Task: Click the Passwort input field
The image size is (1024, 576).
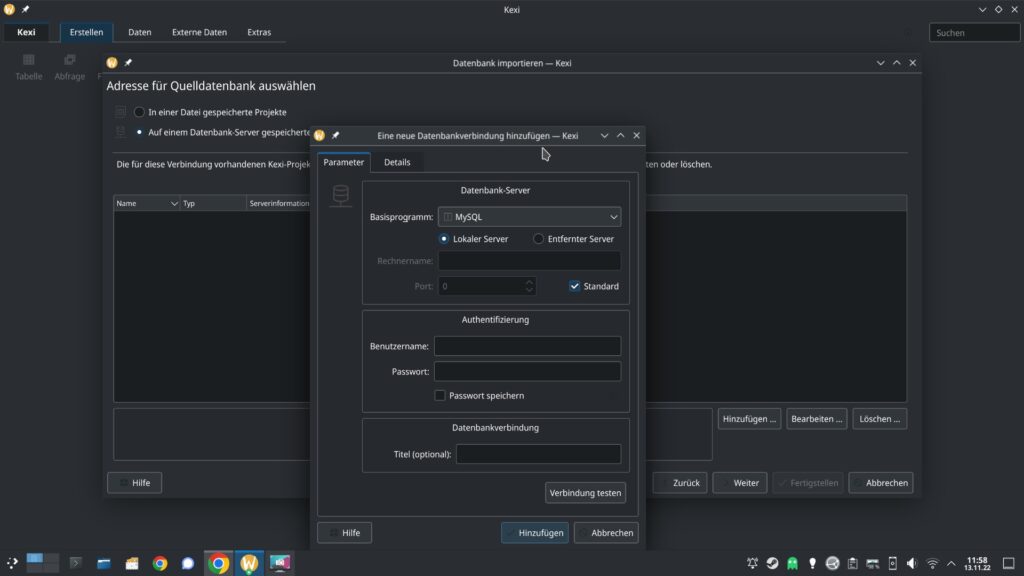Action: pyautogui.click(x=528, y=372)
